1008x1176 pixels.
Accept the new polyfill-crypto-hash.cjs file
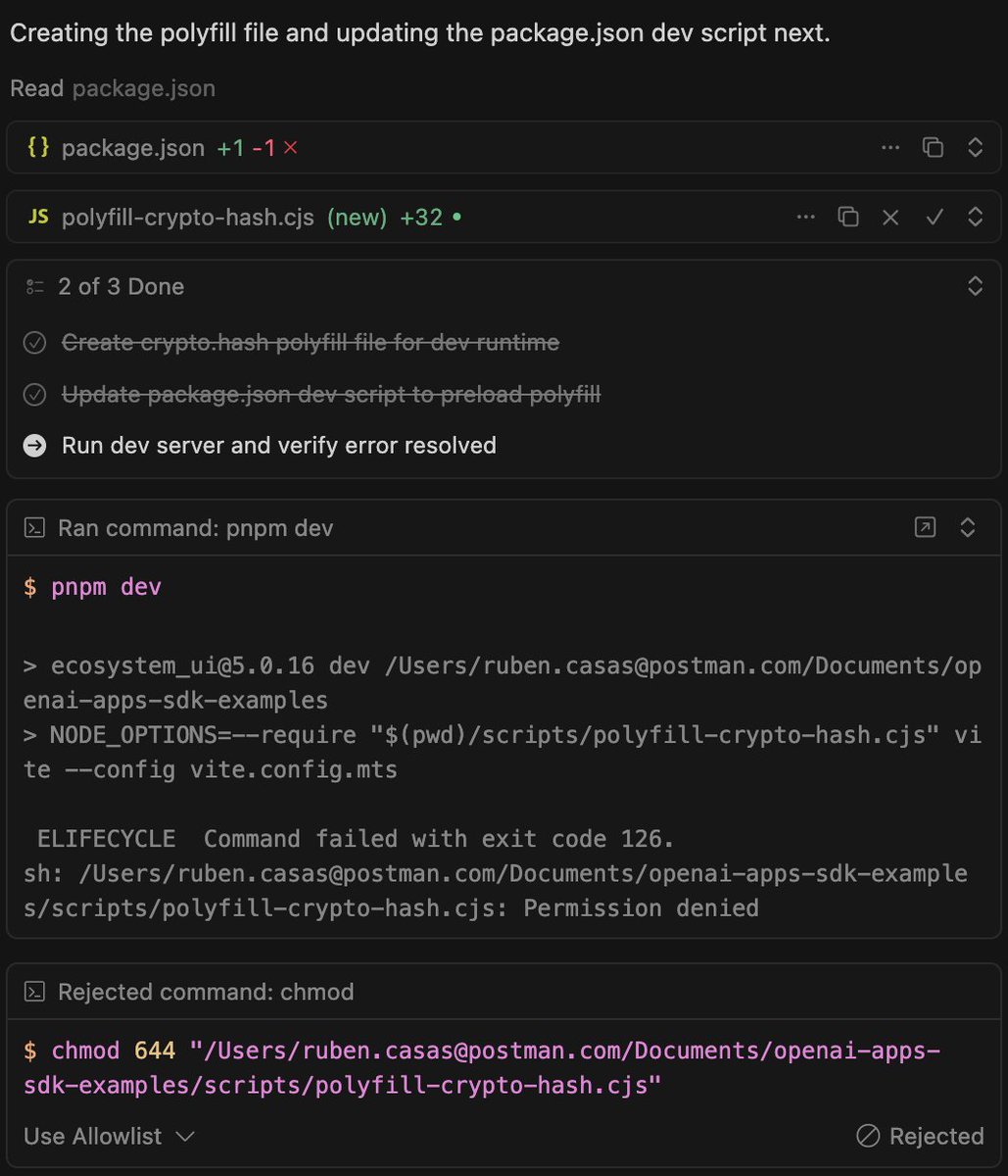pos(934,217)
